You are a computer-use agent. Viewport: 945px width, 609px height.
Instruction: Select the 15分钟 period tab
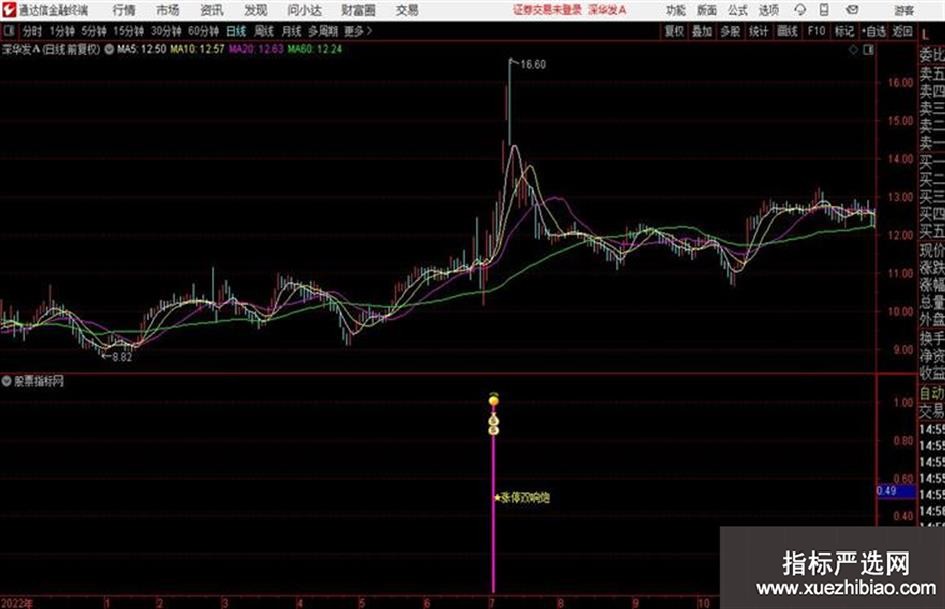click(x=128, y=31)
